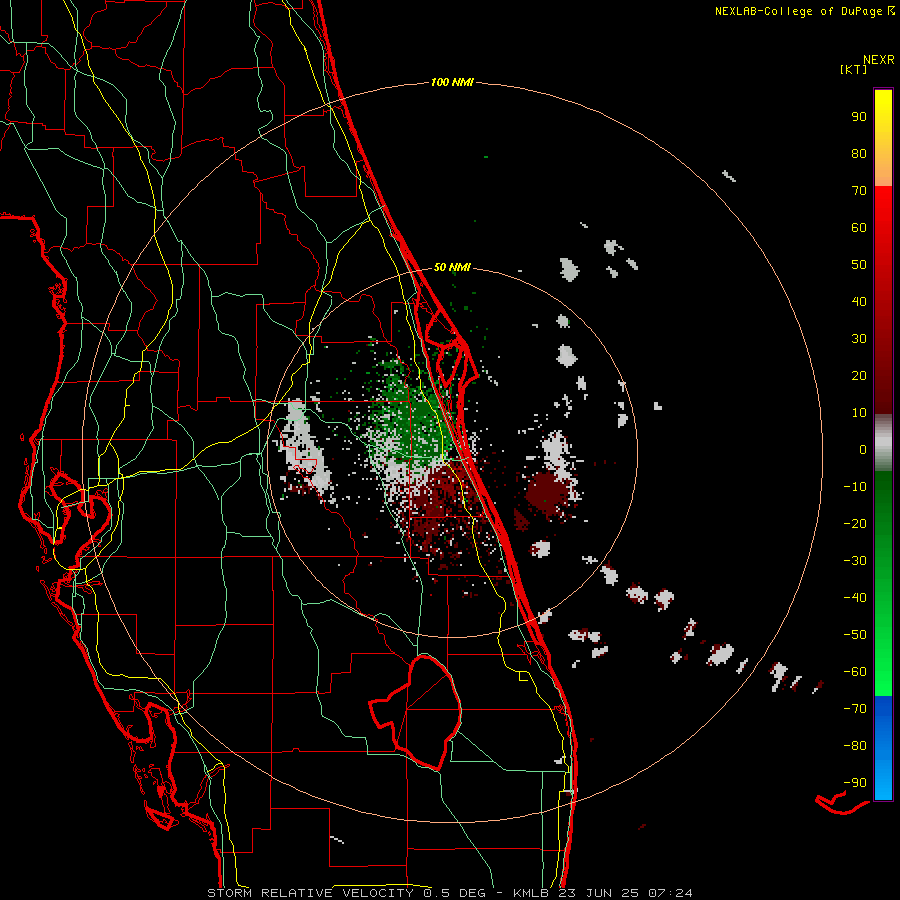Click the 50 value on the velocity scale
The height and width of the screenshot is (900, 900).
[x=859, y=265]
